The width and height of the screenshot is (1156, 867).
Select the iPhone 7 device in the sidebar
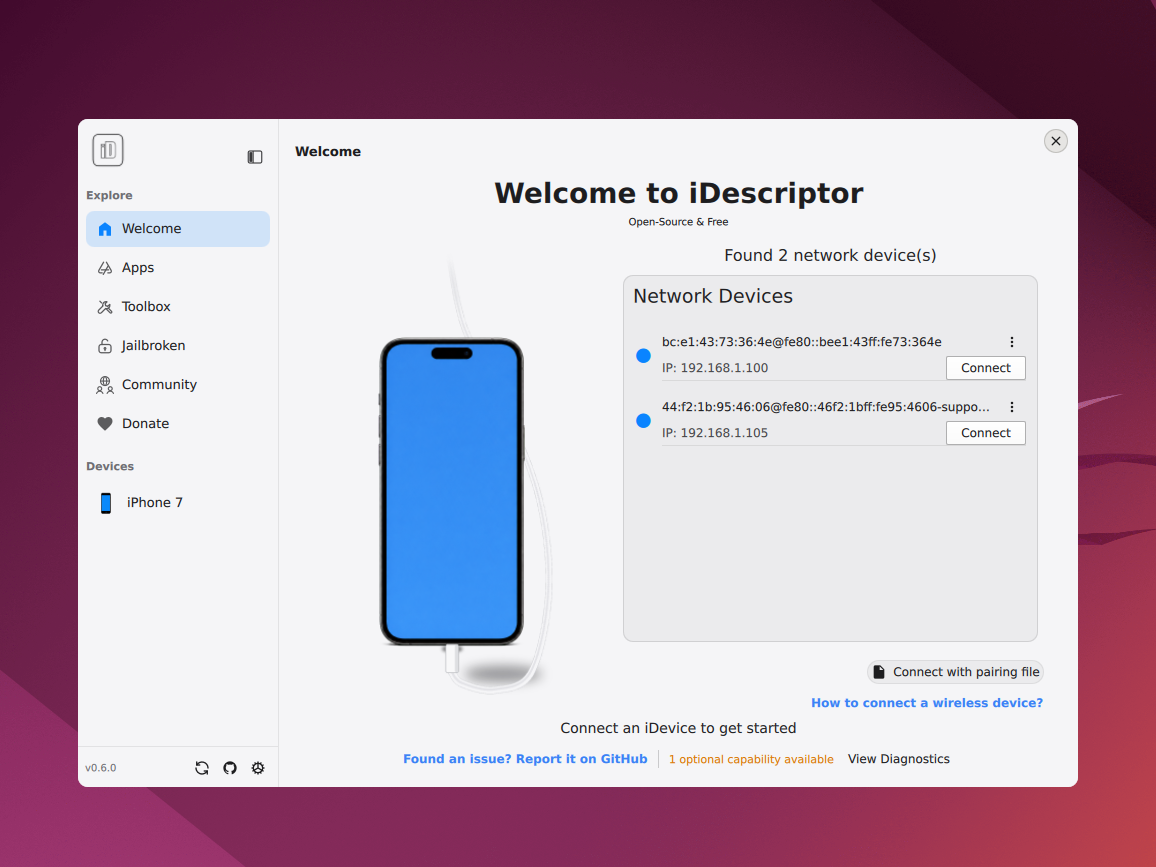[x=178, y=503]
